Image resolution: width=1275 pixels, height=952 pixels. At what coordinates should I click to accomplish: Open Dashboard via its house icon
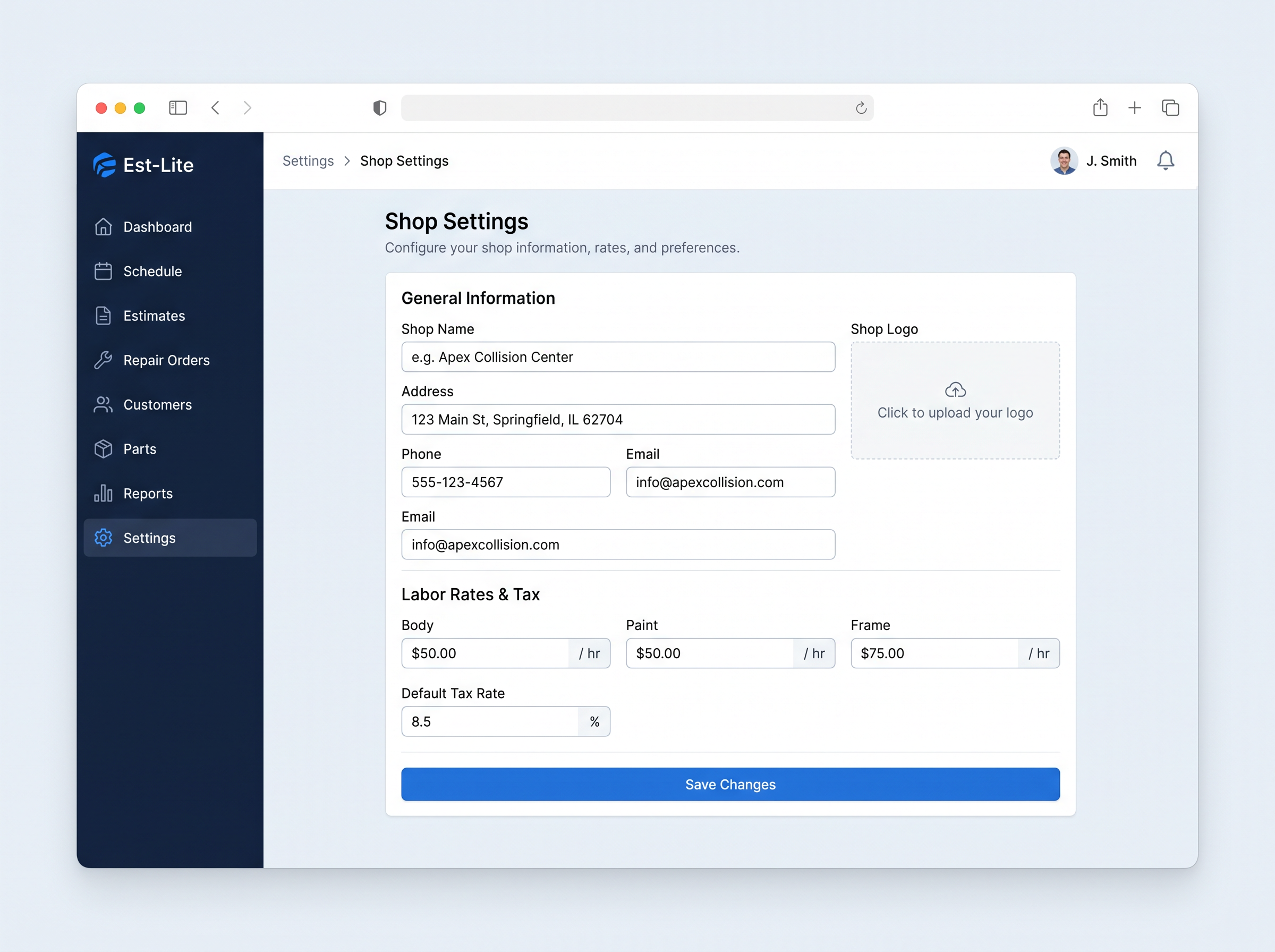(x=103, y=227)
